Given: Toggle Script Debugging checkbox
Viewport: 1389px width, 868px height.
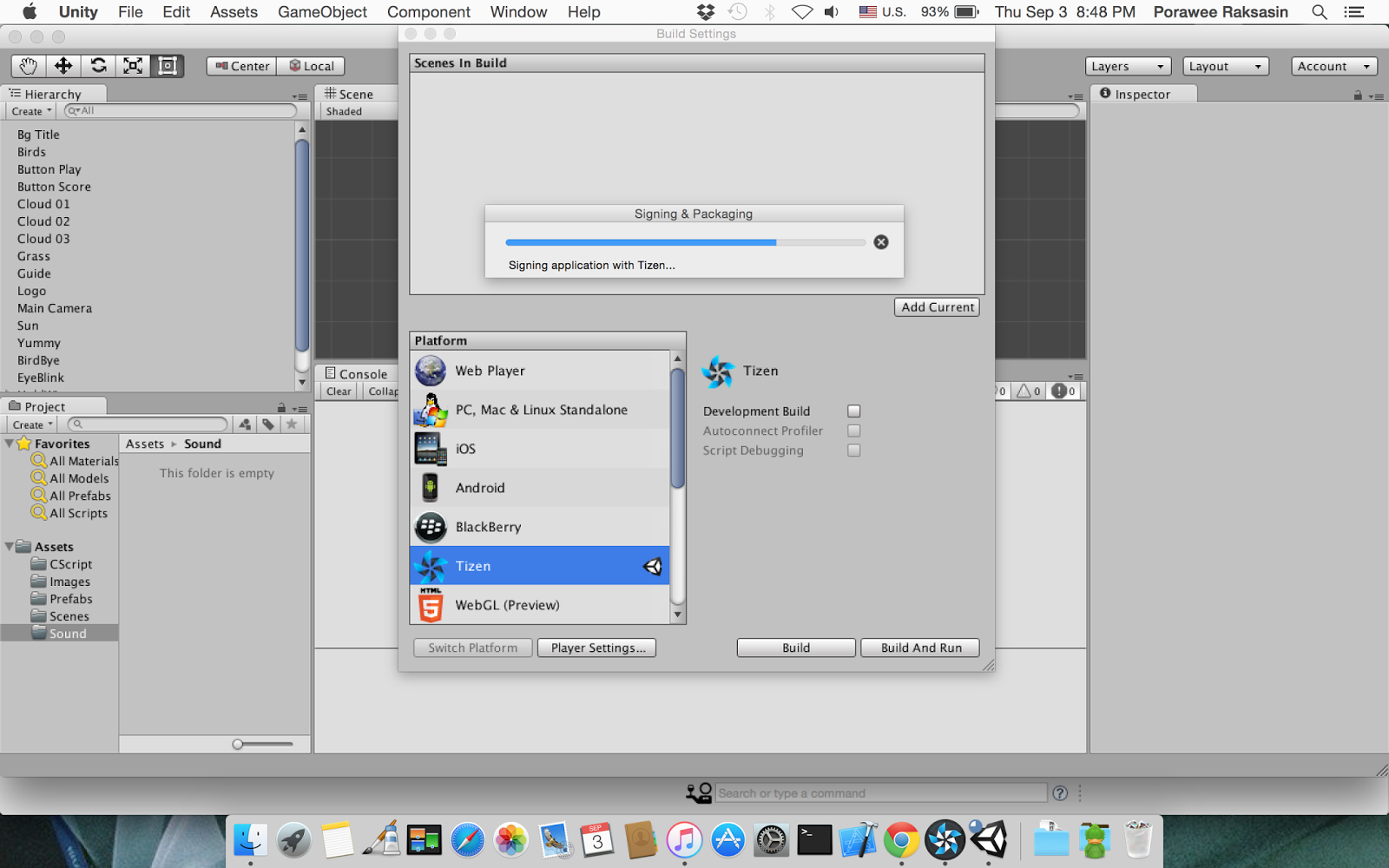Looking at the screenshot, I should click(854, 450).
